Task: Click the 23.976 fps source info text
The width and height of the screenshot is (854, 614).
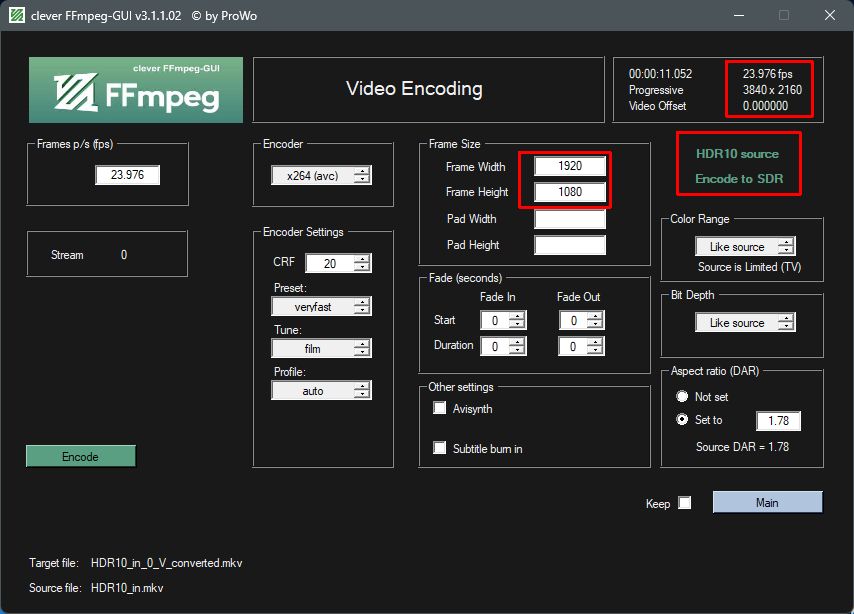Action: [x=767, y=74]
